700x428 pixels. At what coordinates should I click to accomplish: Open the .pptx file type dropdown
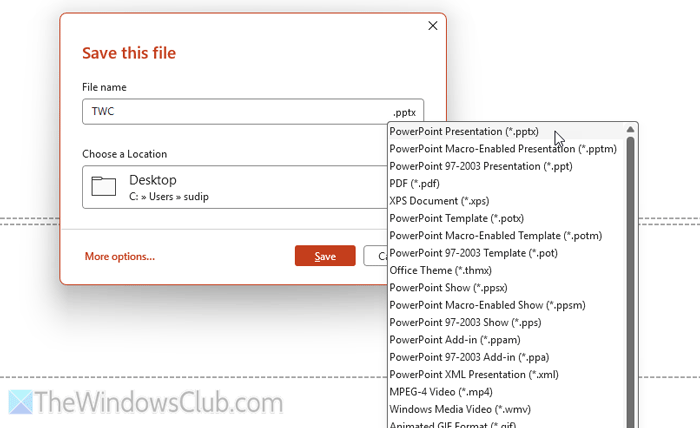click(x=405, y=112)
